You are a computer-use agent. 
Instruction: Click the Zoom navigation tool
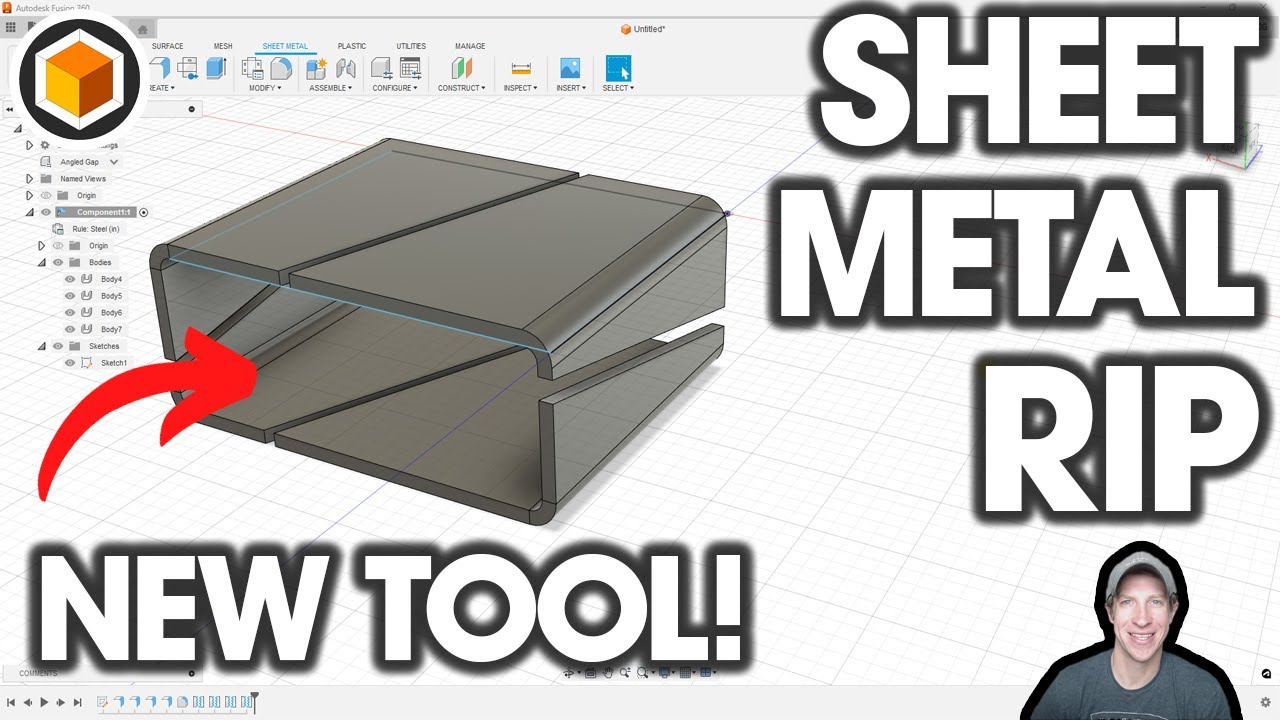tap(625, 673)
